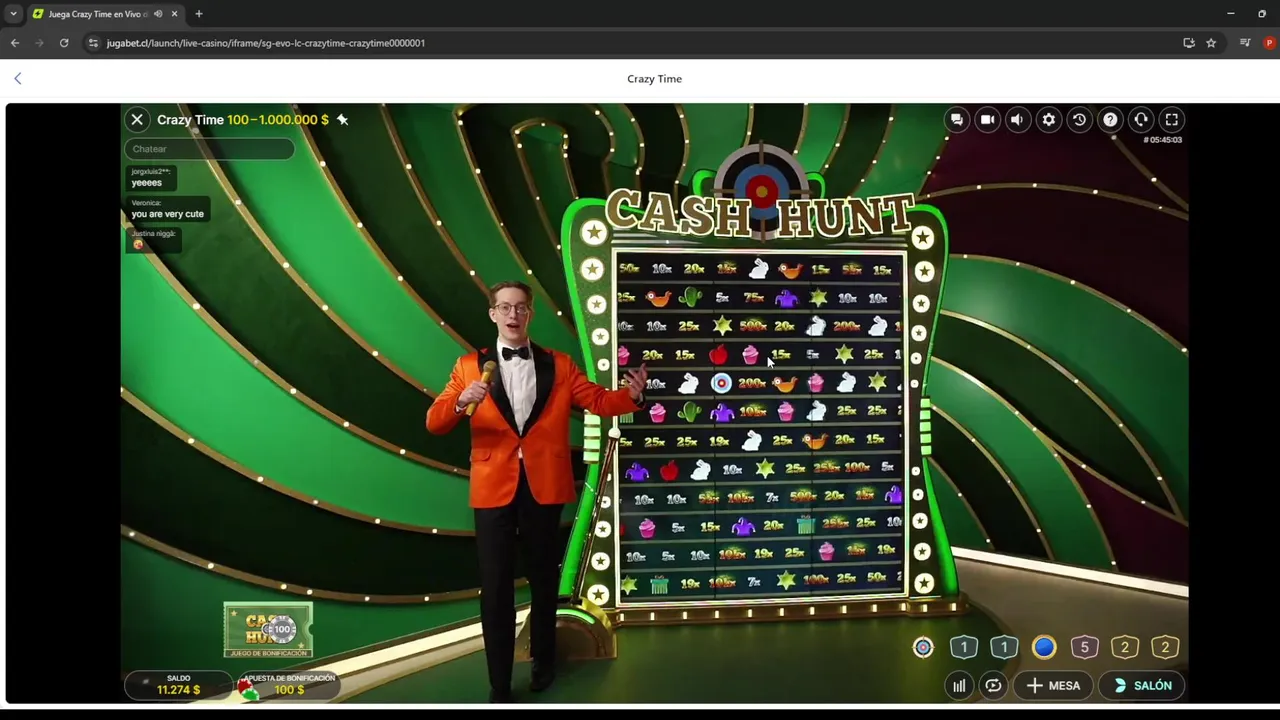
Task: Click the round ID # 05:45:03
Action: pyautogui.click(x=1162, y=140)
